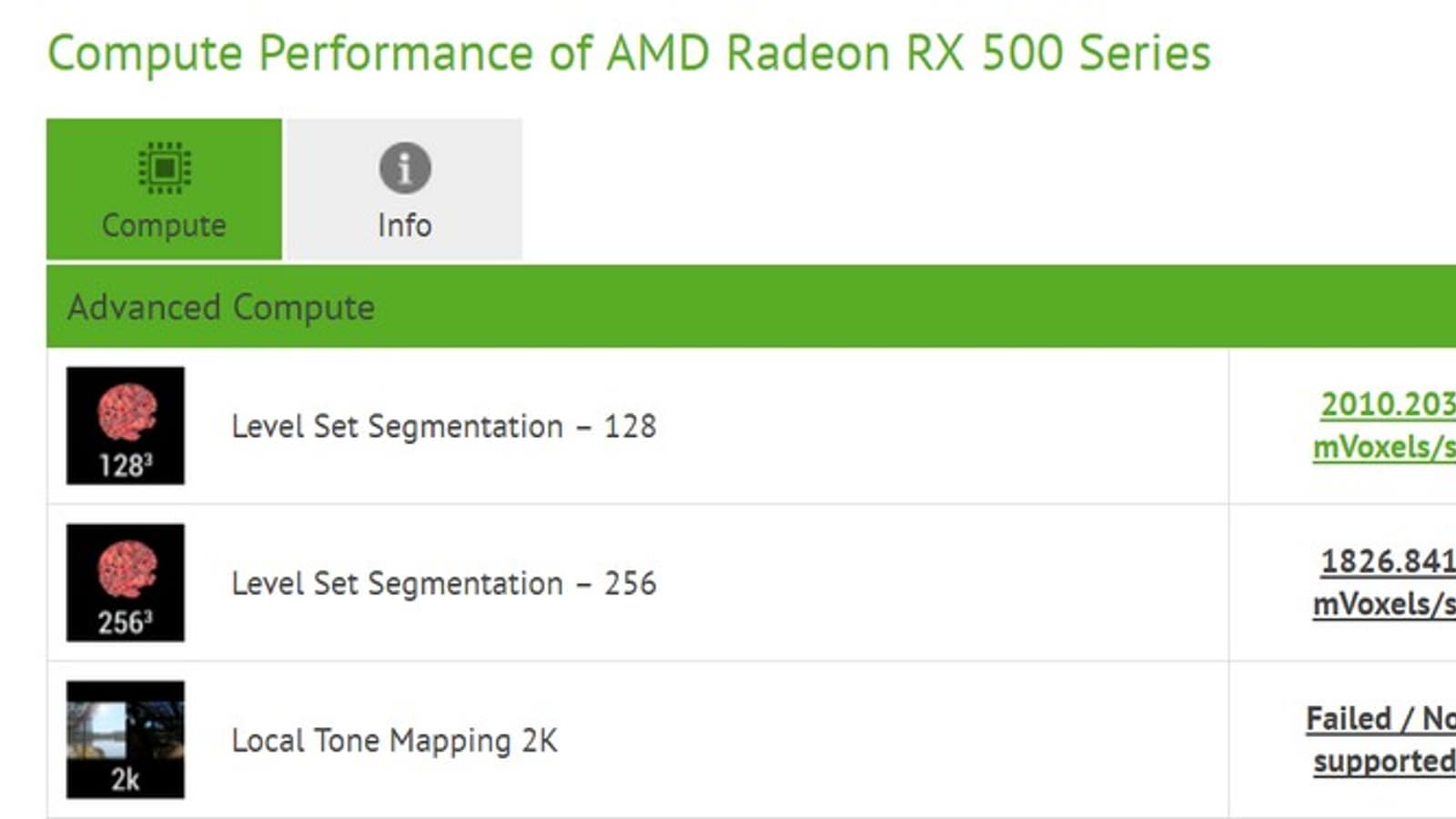Viewport: 1456px width, 819px height.
Task: Select the 'Level Set Segmentation – 128' row label
Action: 443,426
